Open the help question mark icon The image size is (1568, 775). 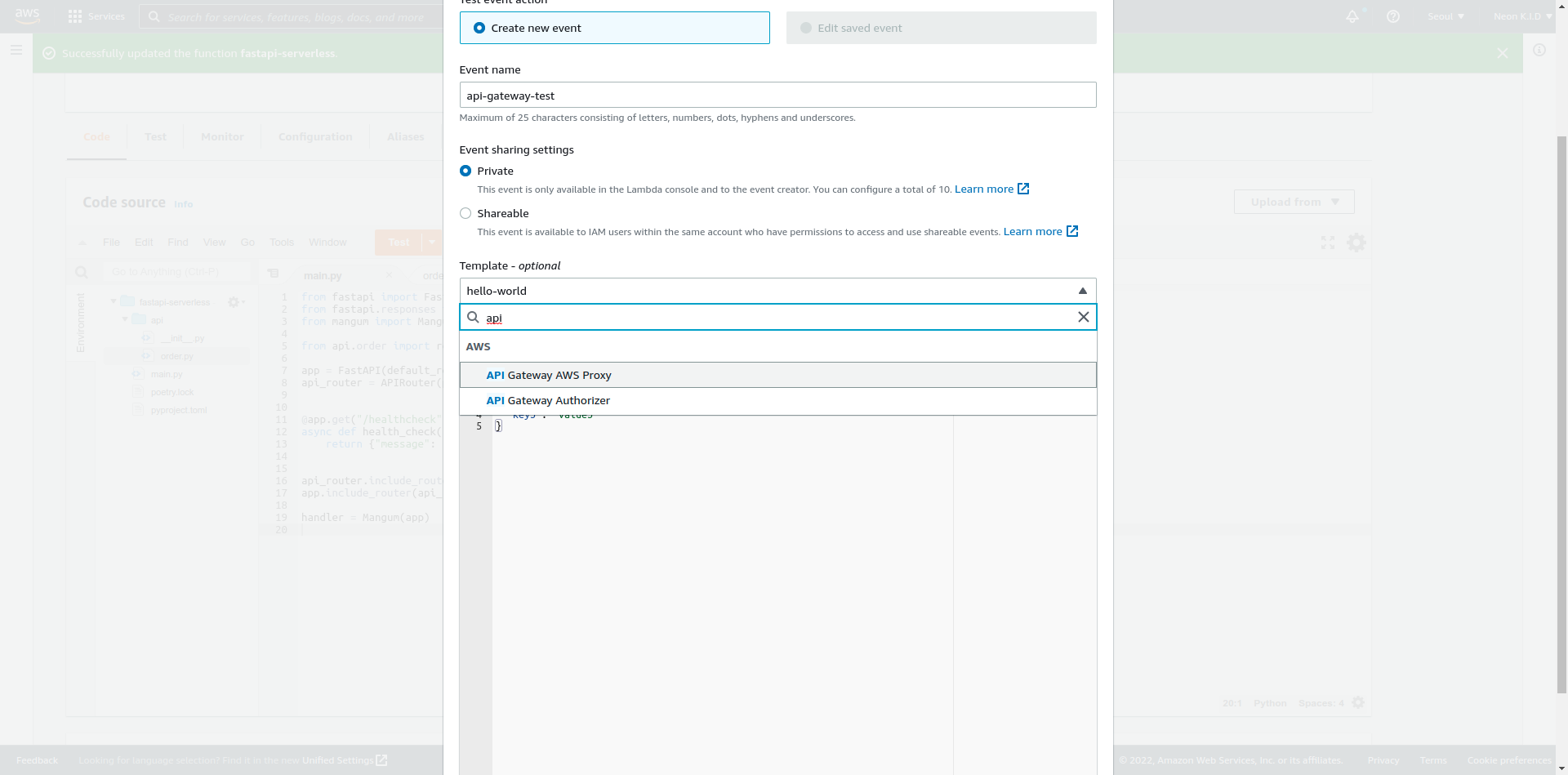pos(1393,16)
